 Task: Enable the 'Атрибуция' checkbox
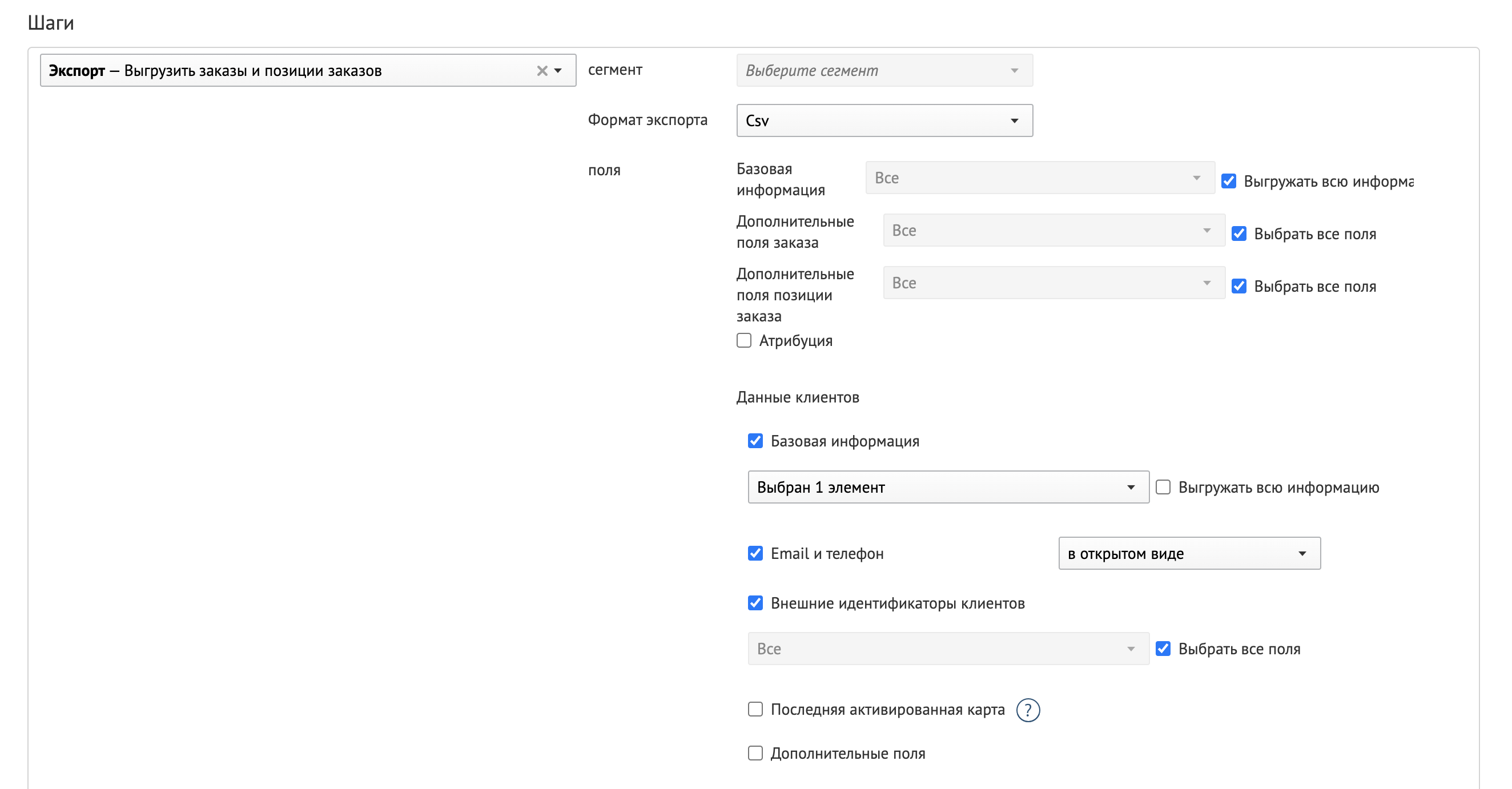point(743,340)
